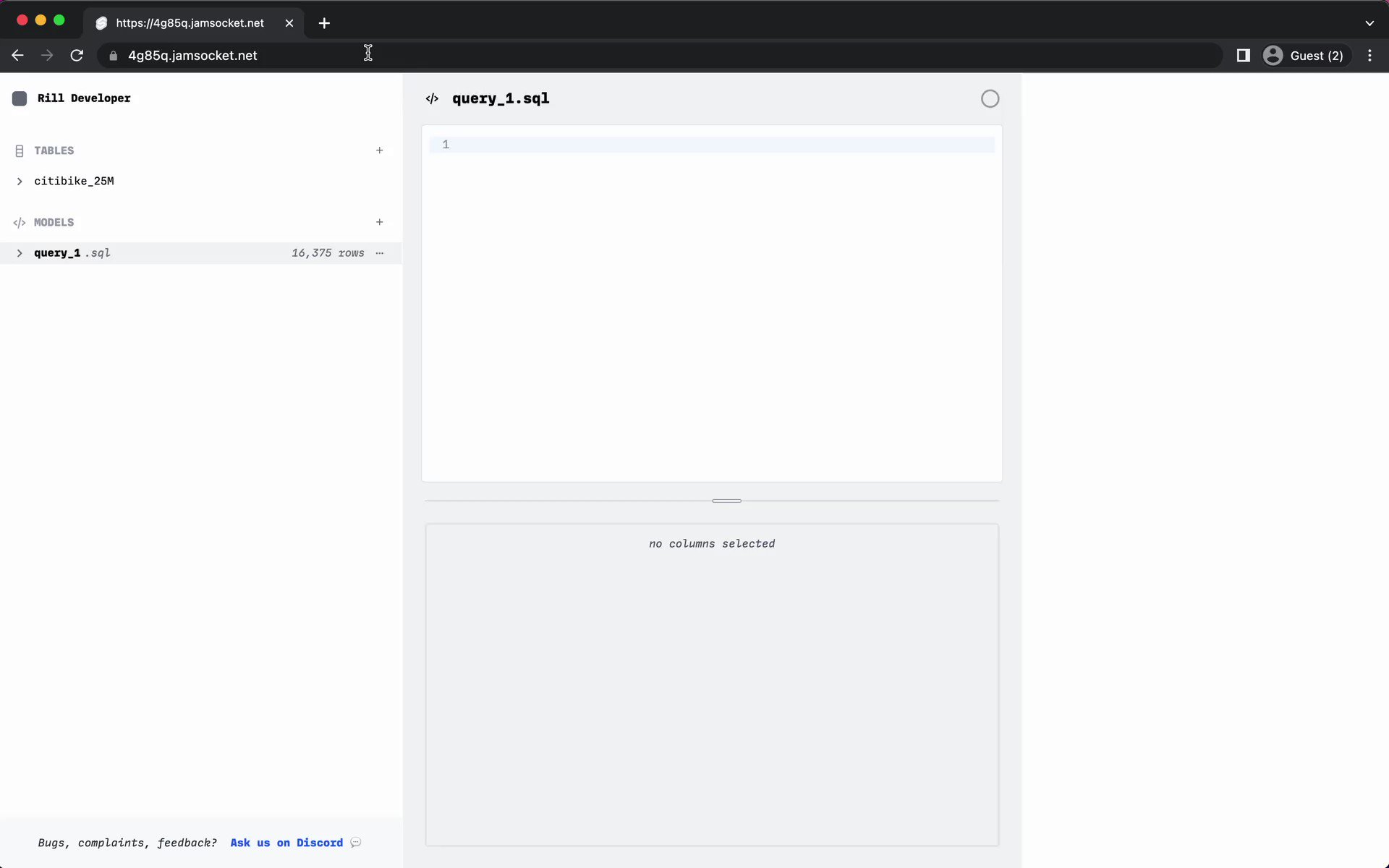Click the Discord chat bubble icon
Screen dimensions: 1389x868
[x=355, y=843]
